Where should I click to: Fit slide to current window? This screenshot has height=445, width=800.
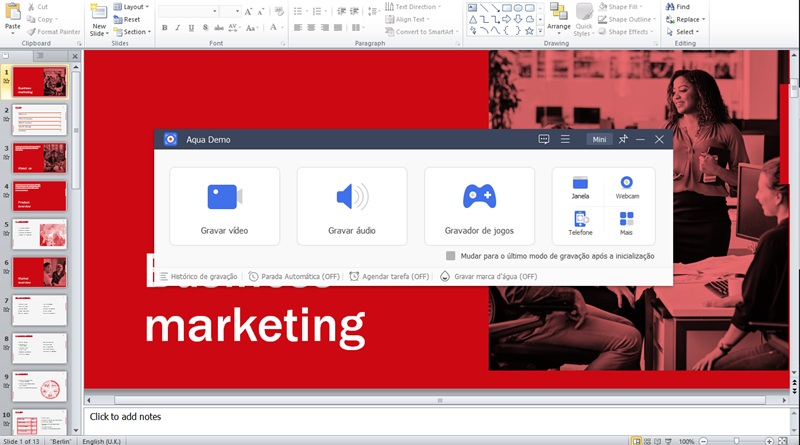click(x=783, y=441)
